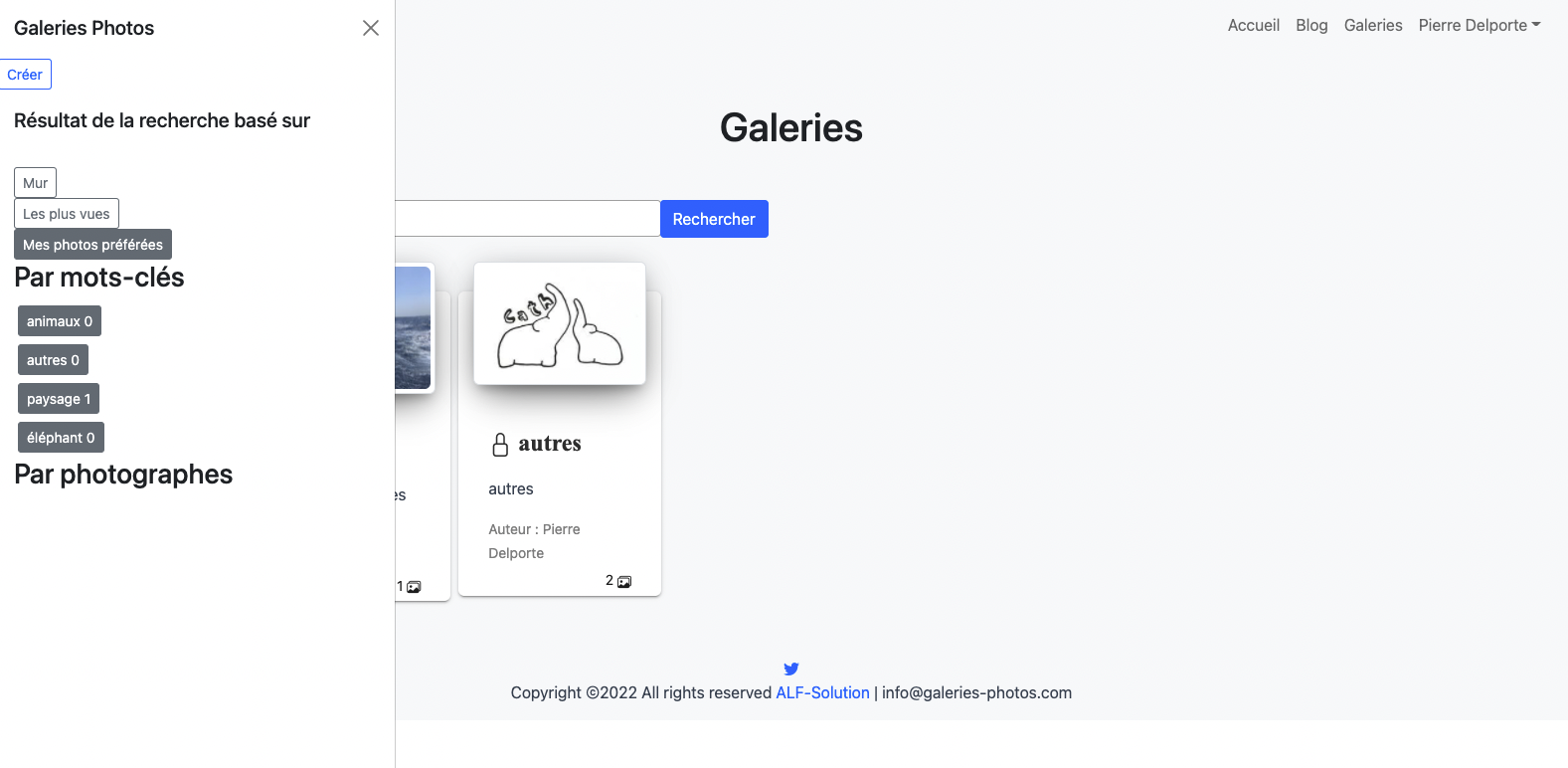Click the image icon on the partially hidden card

pos(414,587)
